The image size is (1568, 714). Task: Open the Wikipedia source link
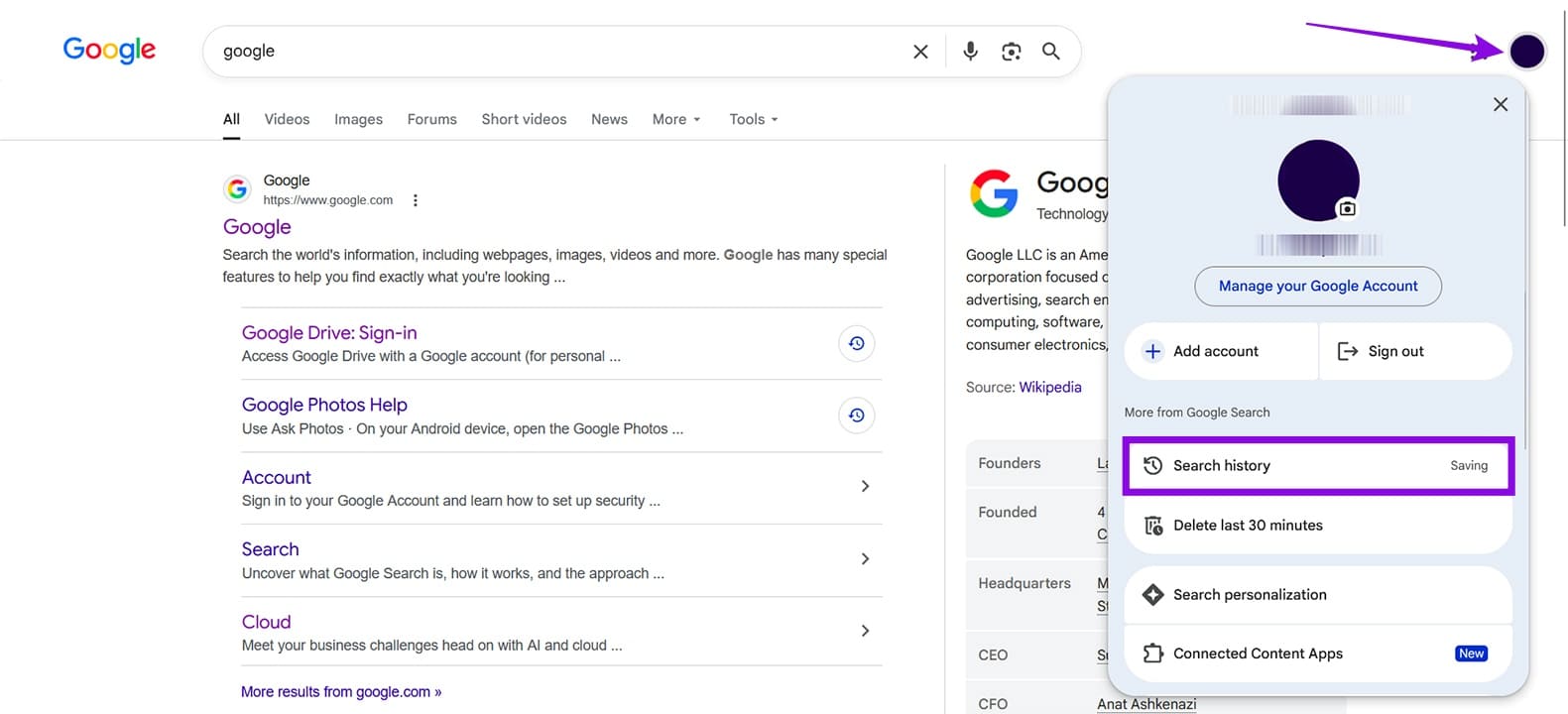point(1050,387)
